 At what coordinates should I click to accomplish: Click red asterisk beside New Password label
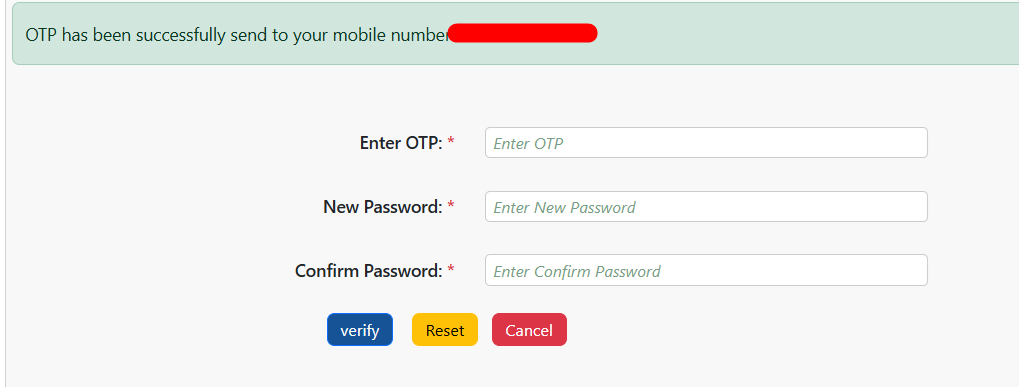tap(450, 205)
